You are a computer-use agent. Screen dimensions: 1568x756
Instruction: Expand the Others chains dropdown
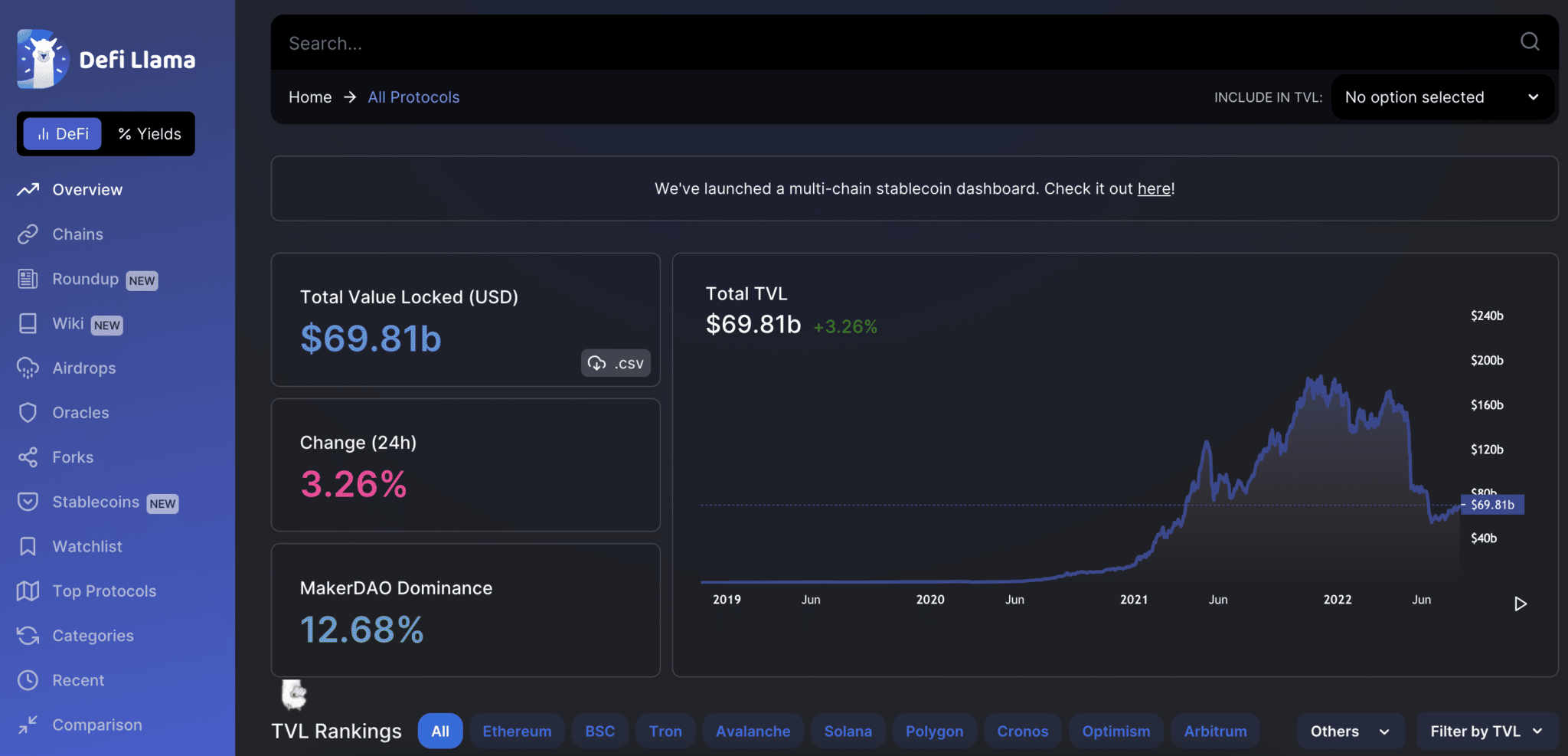pyautogui.click(x=1349, y=731)
